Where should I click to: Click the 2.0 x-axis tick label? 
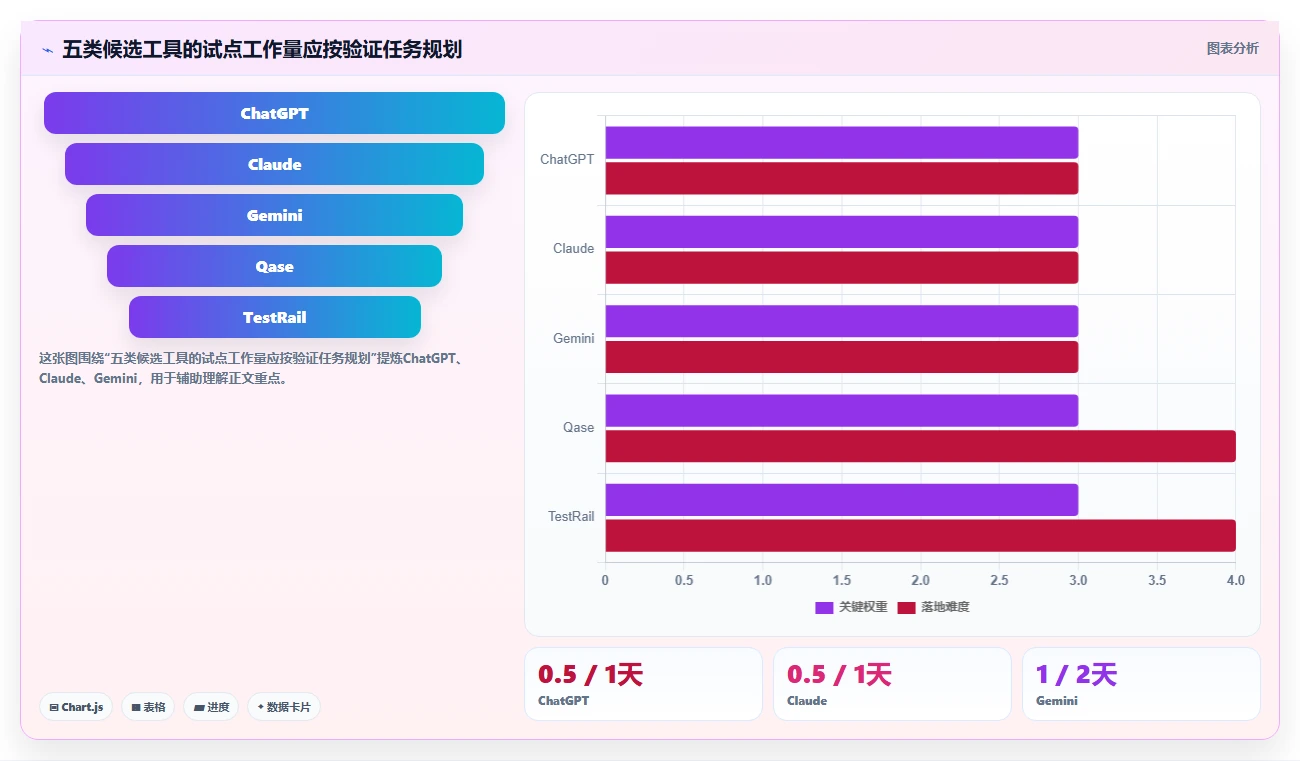click(x=920, y=580)
